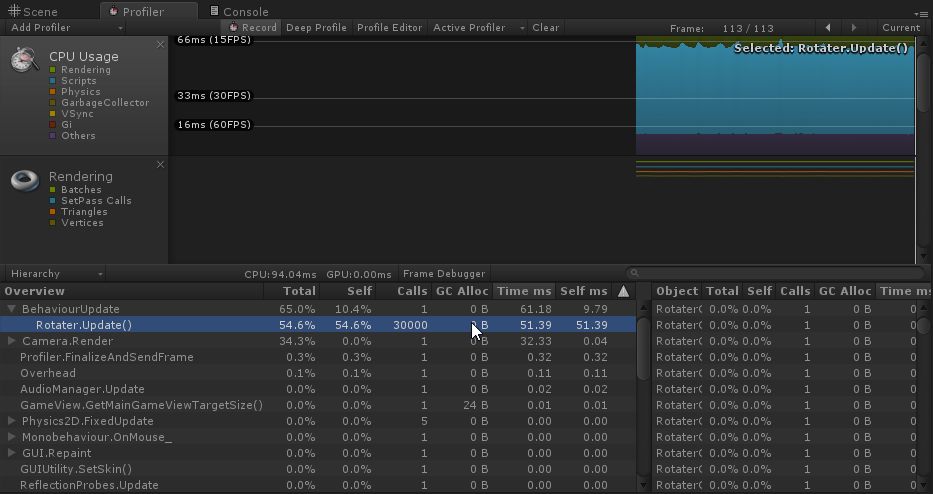Toggle the Triangles color swatch
The width and height of the screenshot is (933, 494).
53,211
